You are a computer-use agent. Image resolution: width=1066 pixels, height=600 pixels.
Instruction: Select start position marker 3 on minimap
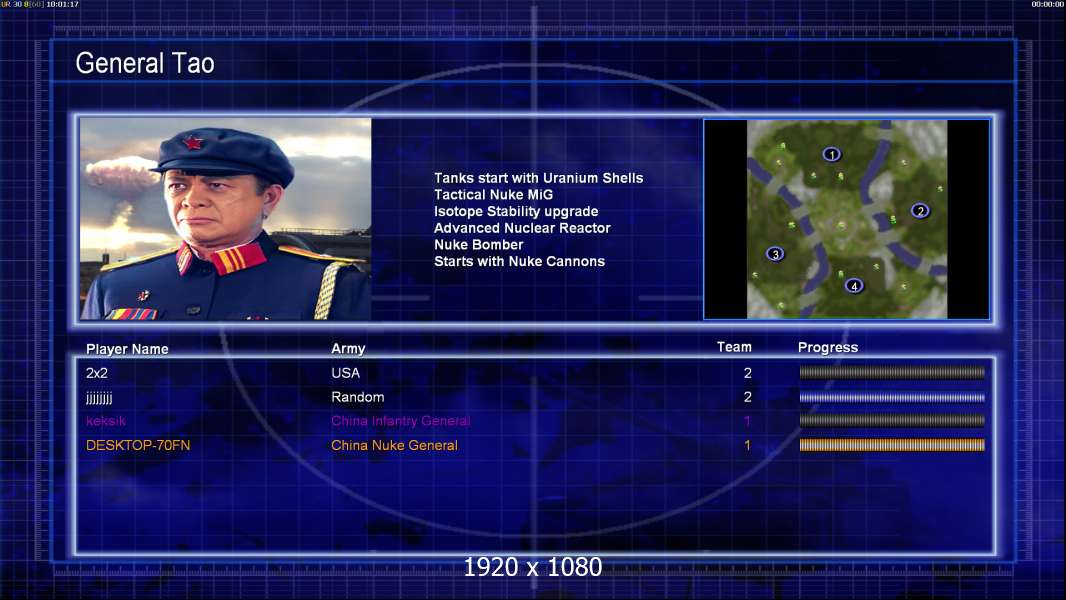point(775,254)
